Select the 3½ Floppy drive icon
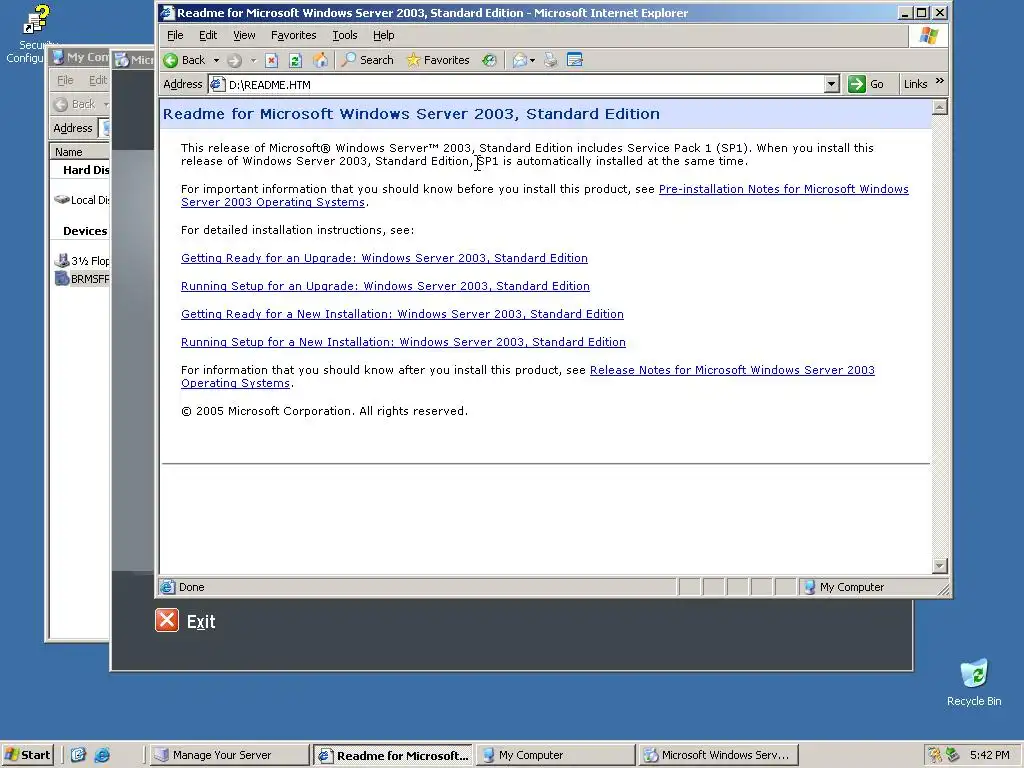The height and width of the screenshot is (768, 1024). 62,261
